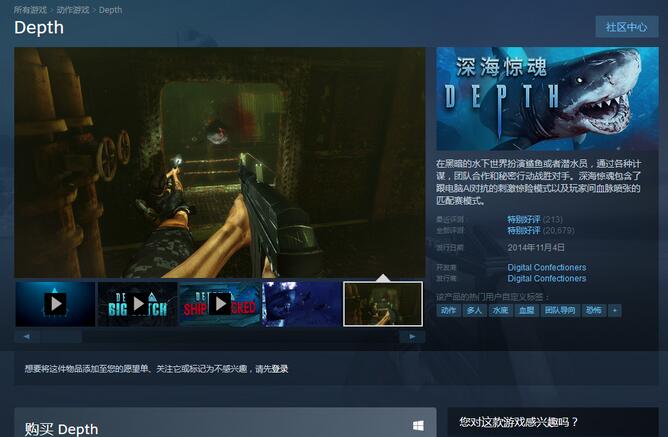Expand more tags with plus button

615,311
